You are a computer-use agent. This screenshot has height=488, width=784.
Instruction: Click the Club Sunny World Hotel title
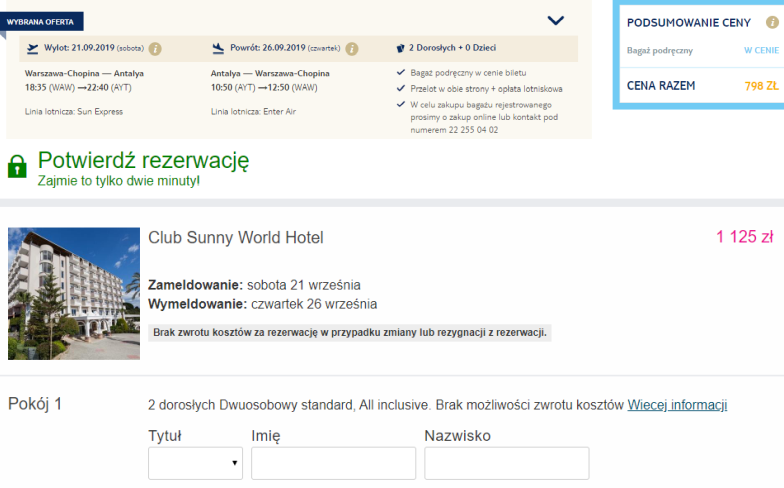point(236,238)
